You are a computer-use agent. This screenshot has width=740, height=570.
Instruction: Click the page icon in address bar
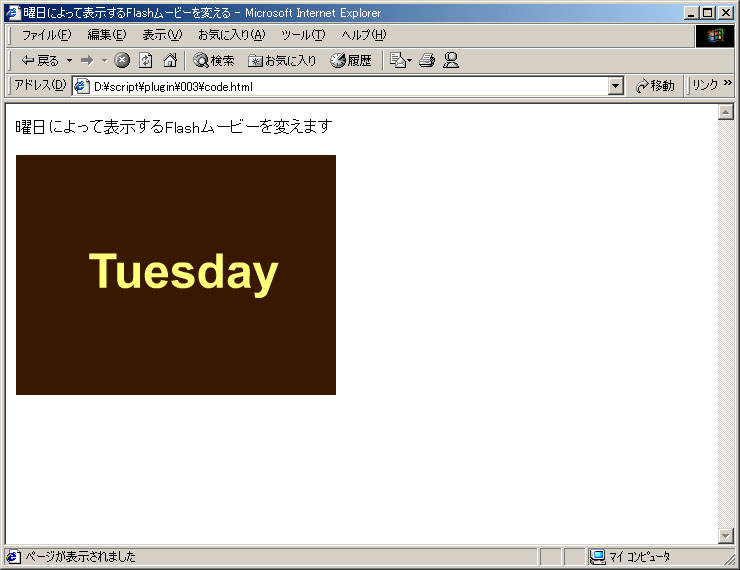coord(81,86)
